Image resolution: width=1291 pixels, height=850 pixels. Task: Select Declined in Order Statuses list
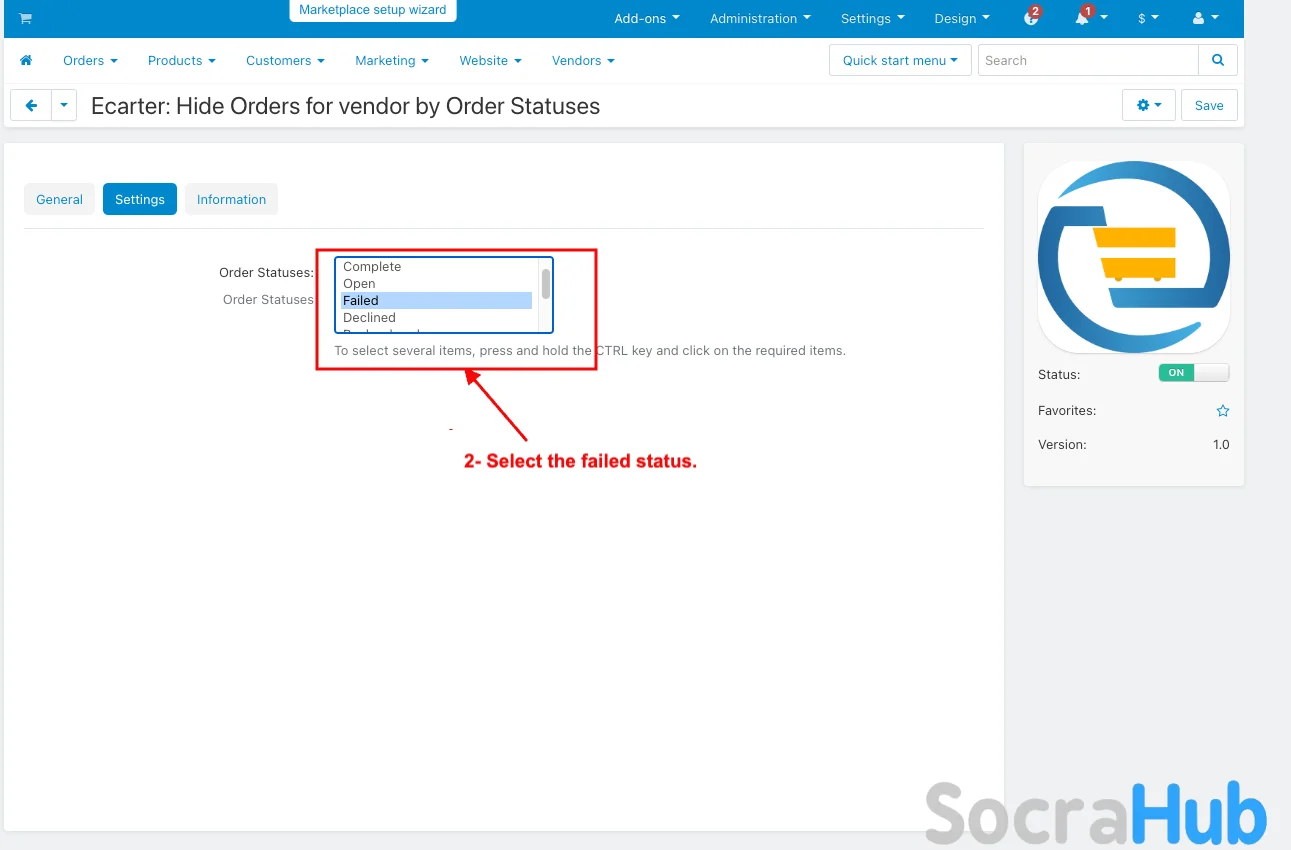437,318
